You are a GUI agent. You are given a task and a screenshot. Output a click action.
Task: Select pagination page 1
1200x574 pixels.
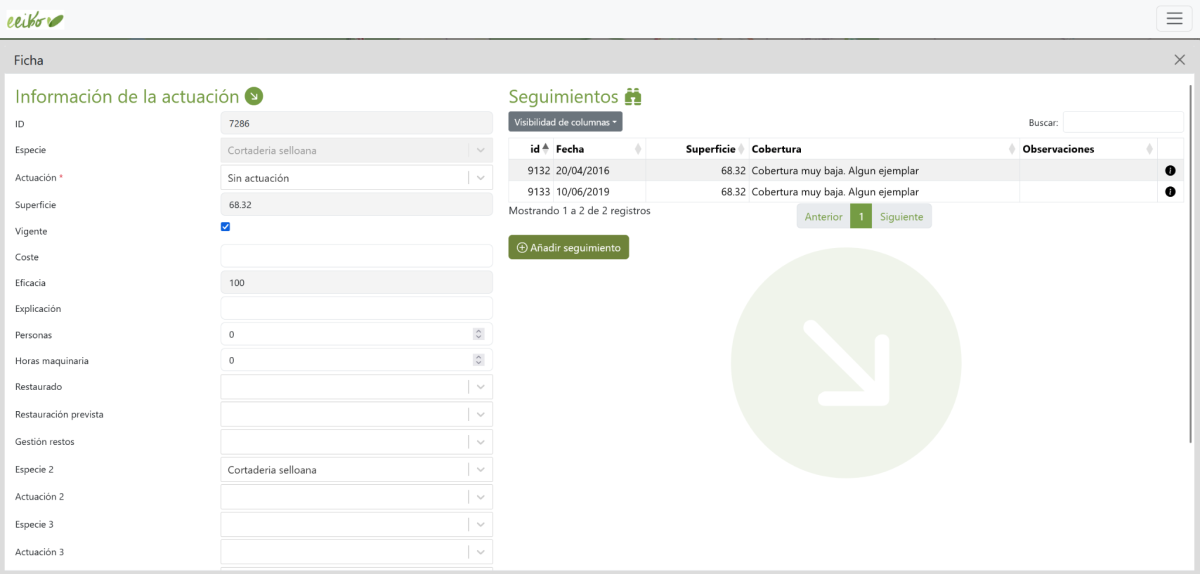point(861,216)
